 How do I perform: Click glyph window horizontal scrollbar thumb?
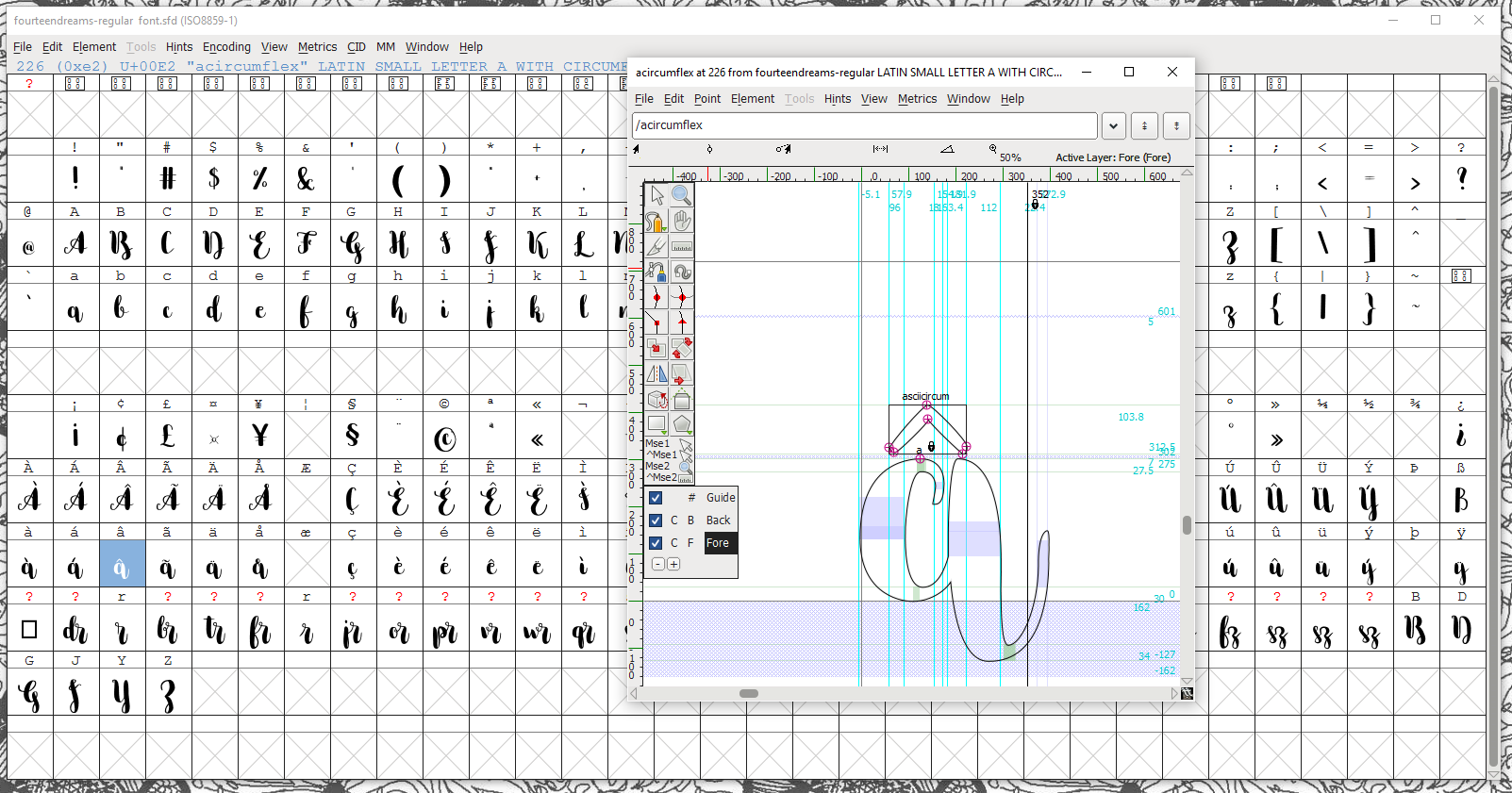click(x=749, y=693)
